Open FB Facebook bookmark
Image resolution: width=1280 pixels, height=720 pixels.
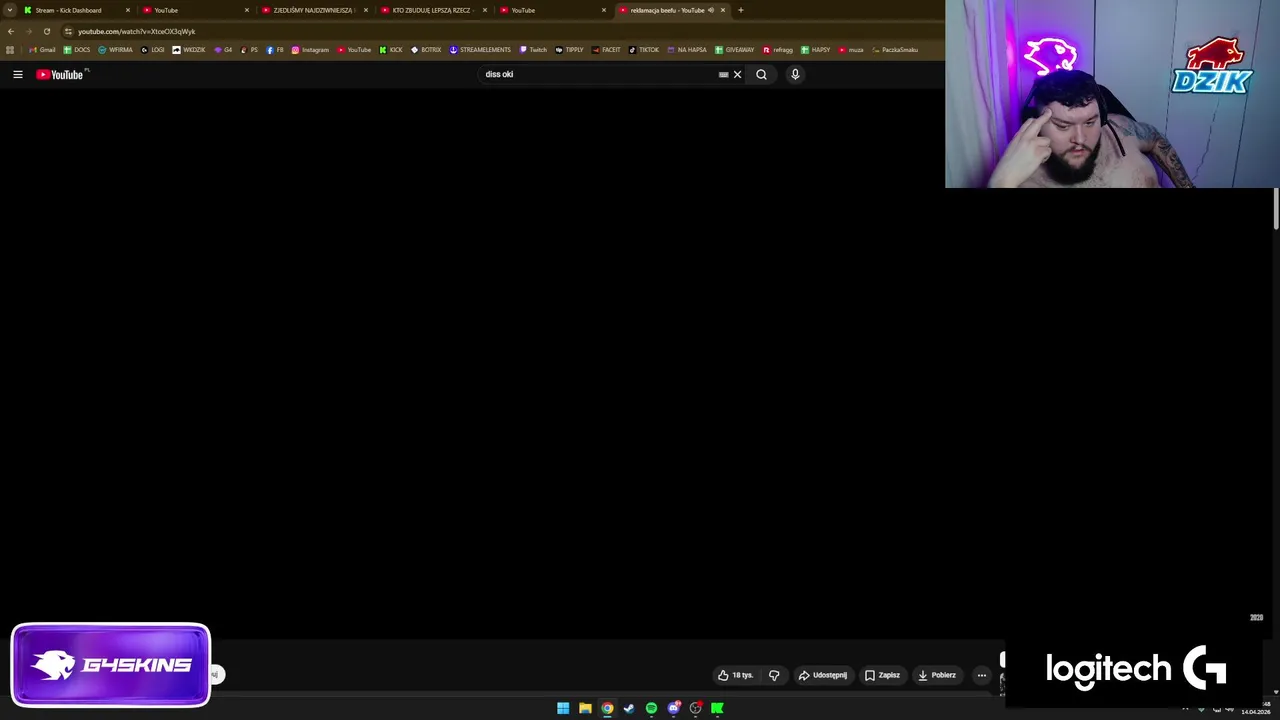click(x=275, y=50)
